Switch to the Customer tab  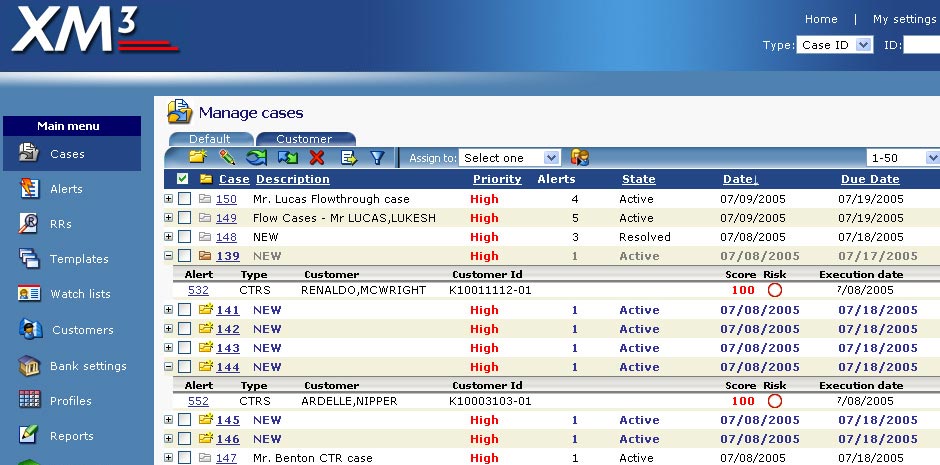306,139
